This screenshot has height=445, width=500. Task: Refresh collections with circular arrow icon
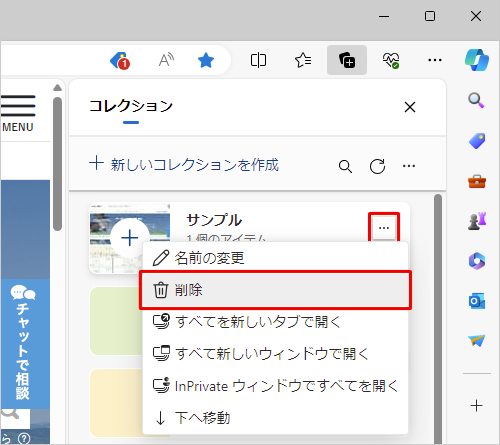click(377, 166)
